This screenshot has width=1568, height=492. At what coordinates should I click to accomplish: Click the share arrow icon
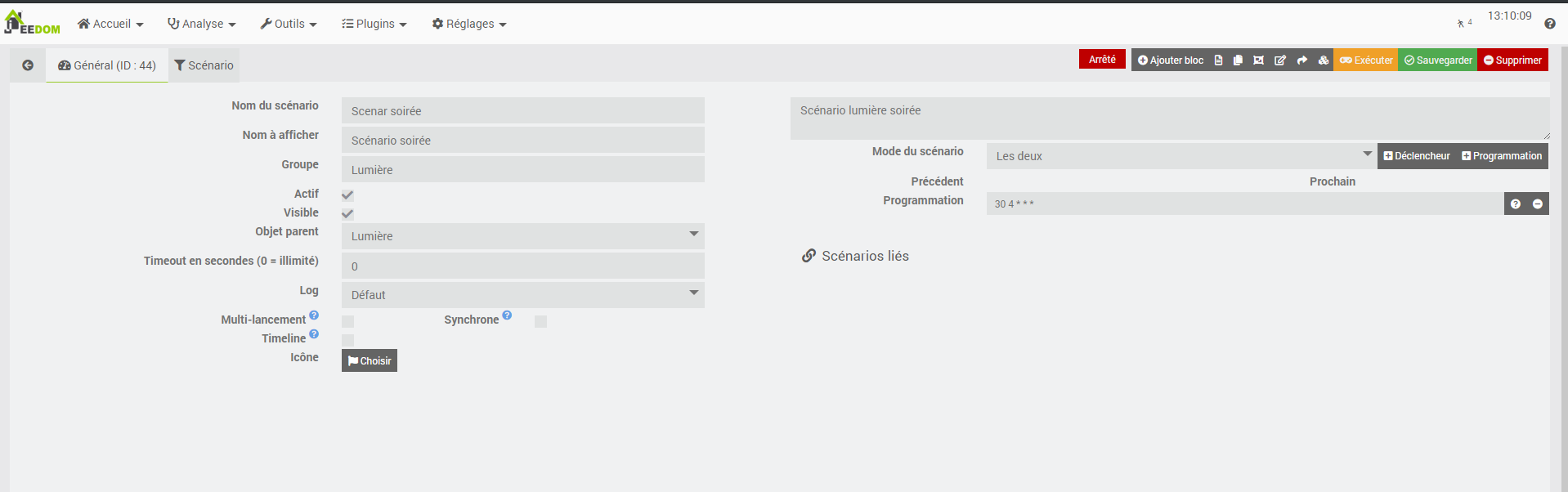tap(1302, 60)
